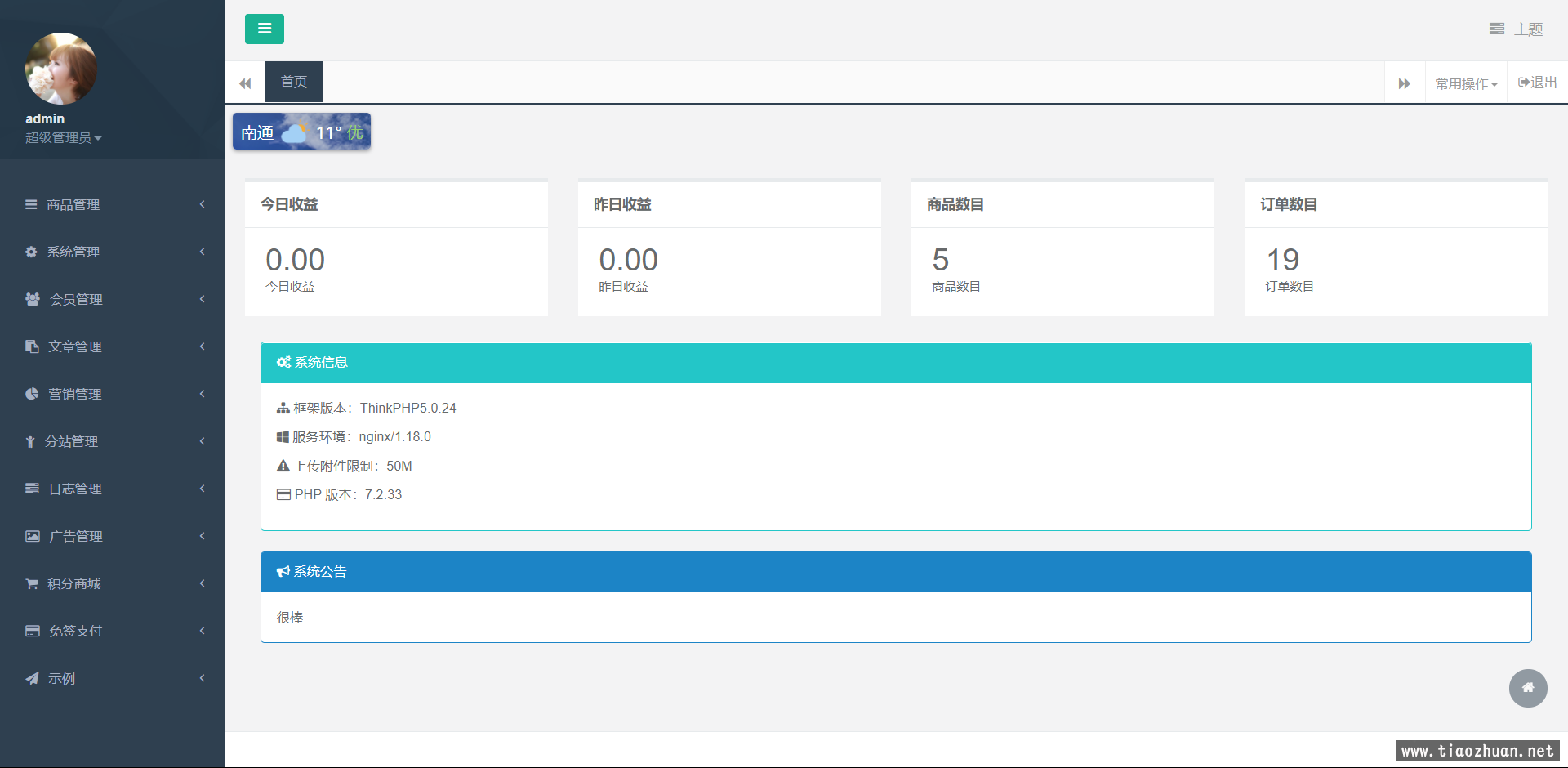
Task: Click the 南通 weather widget city name
Action: point(257,132)
